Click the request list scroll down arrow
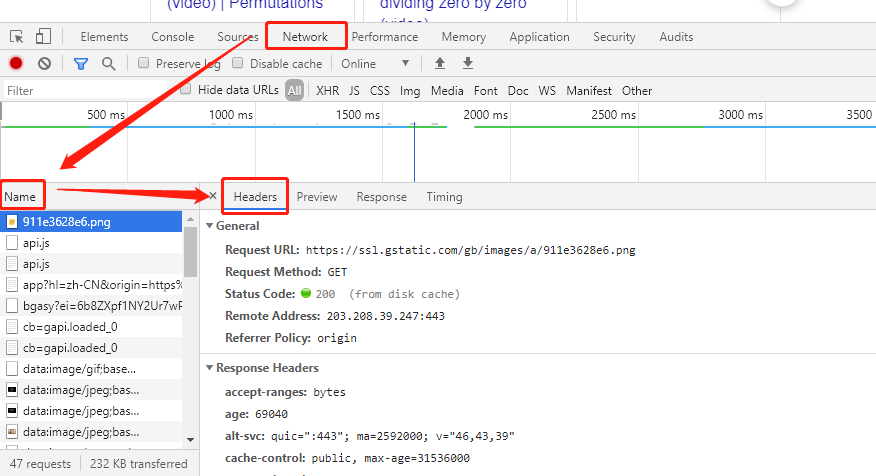The width and height of the screenshot is (876, 476). tap(191, 440)
